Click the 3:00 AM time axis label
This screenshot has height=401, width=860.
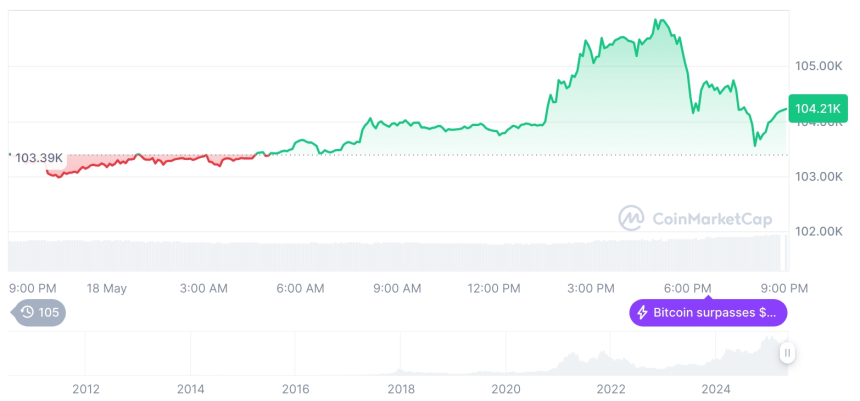pyautogui.click(x=203, y=288)
